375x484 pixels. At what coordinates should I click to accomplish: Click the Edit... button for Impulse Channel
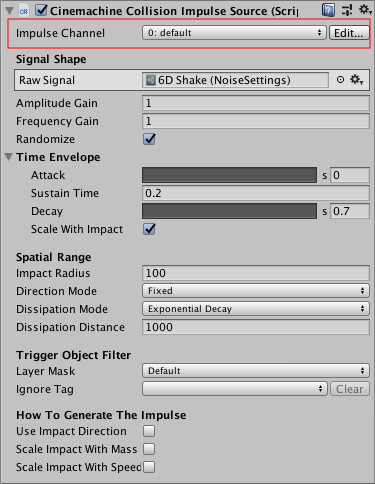[x=349, y=33]
